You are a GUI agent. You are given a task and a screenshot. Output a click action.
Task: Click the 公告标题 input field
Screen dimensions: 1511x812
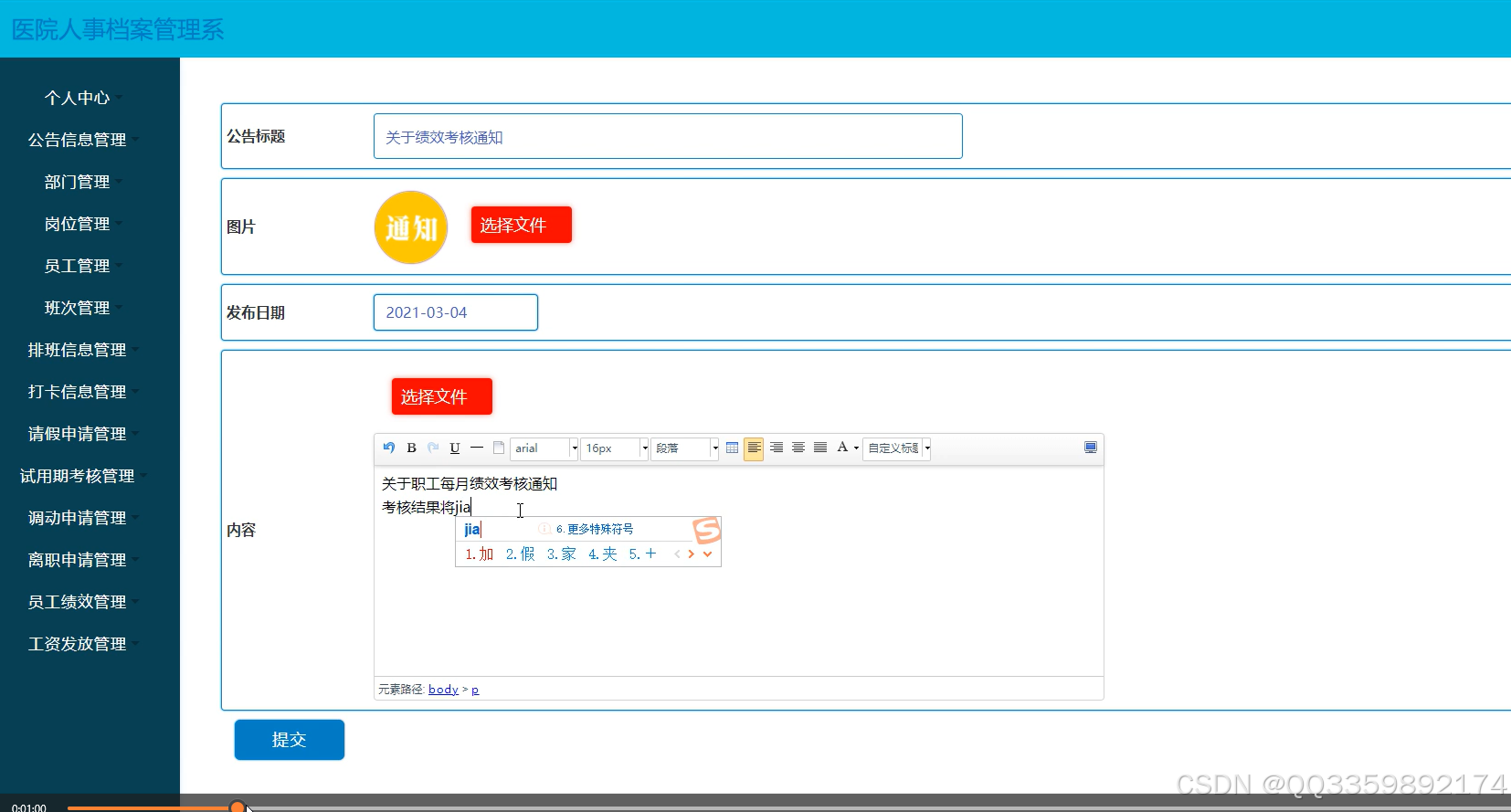point(668,136)
